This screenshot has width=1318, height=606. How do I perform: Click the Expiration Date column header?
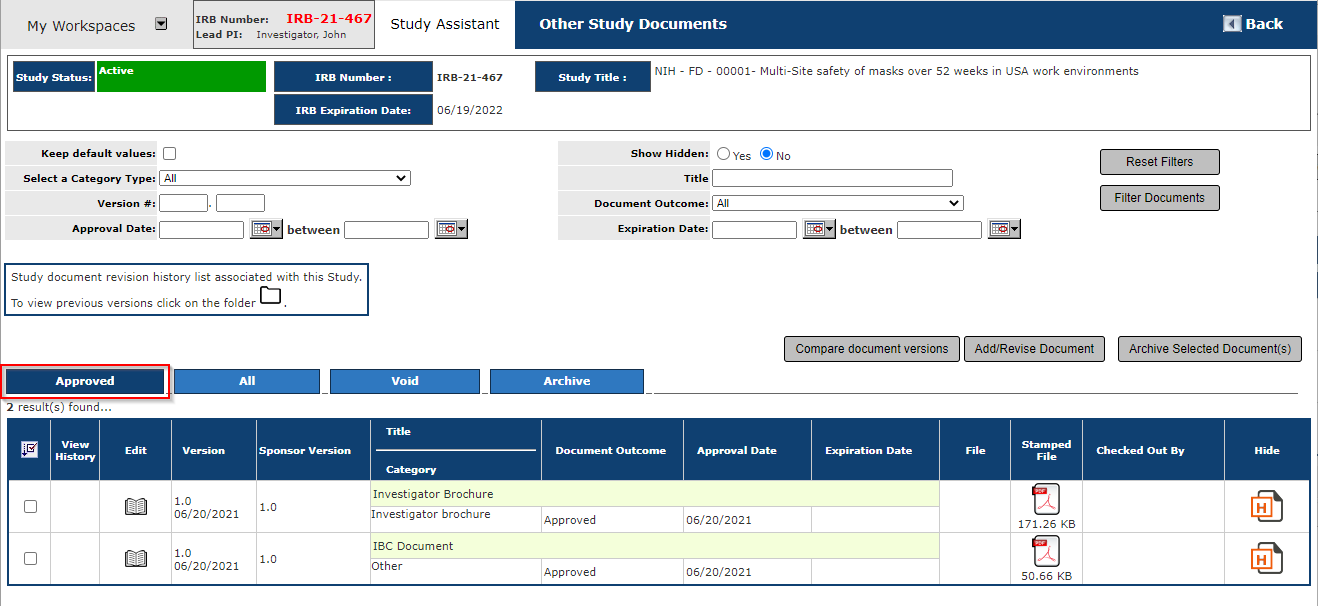pyautogui.click(x=869, y=451)
